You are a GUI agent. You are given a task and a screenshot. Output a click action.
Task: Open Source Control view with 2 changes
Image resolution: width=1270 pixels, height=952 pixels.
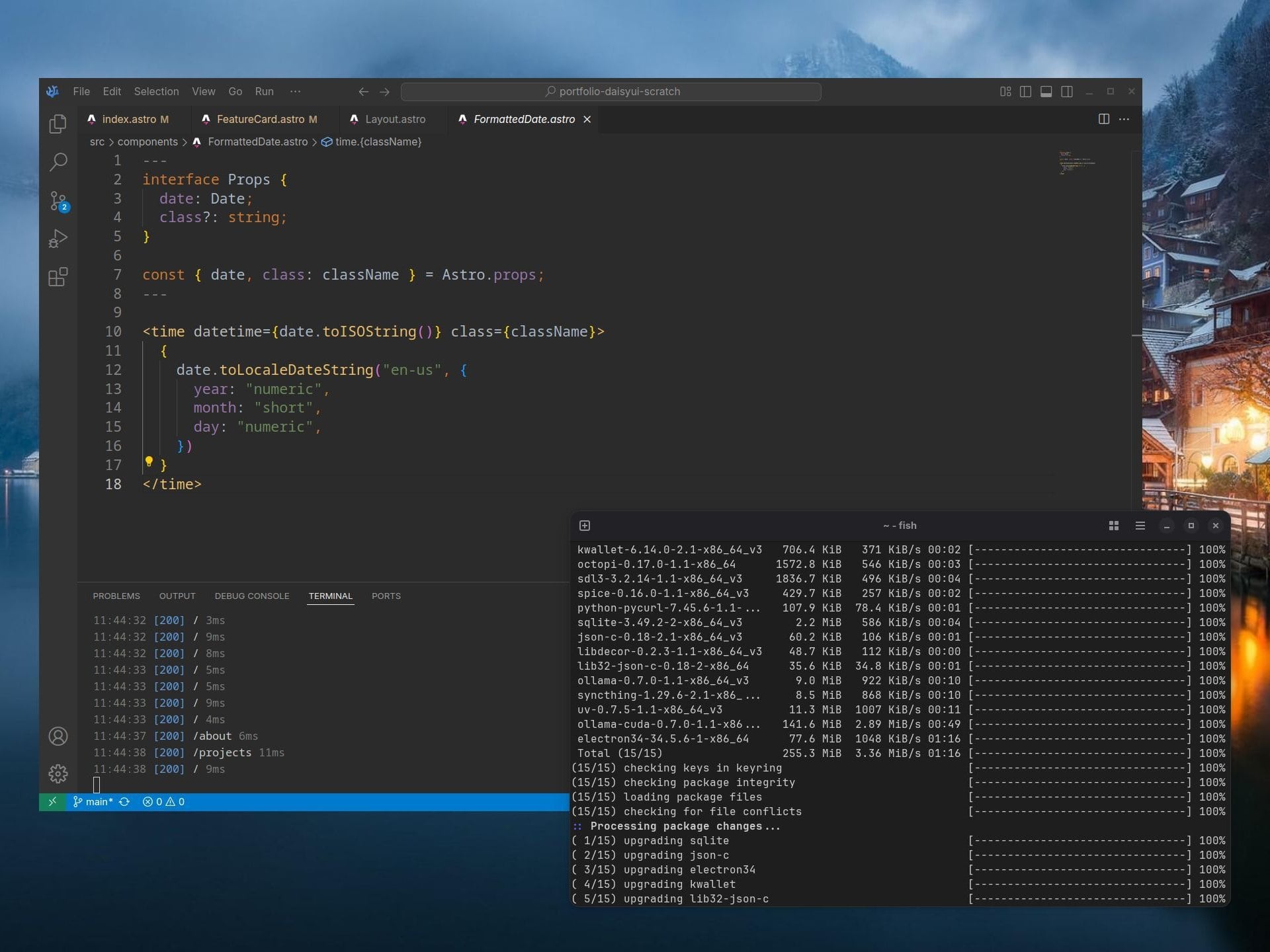[x=58, y=200]
